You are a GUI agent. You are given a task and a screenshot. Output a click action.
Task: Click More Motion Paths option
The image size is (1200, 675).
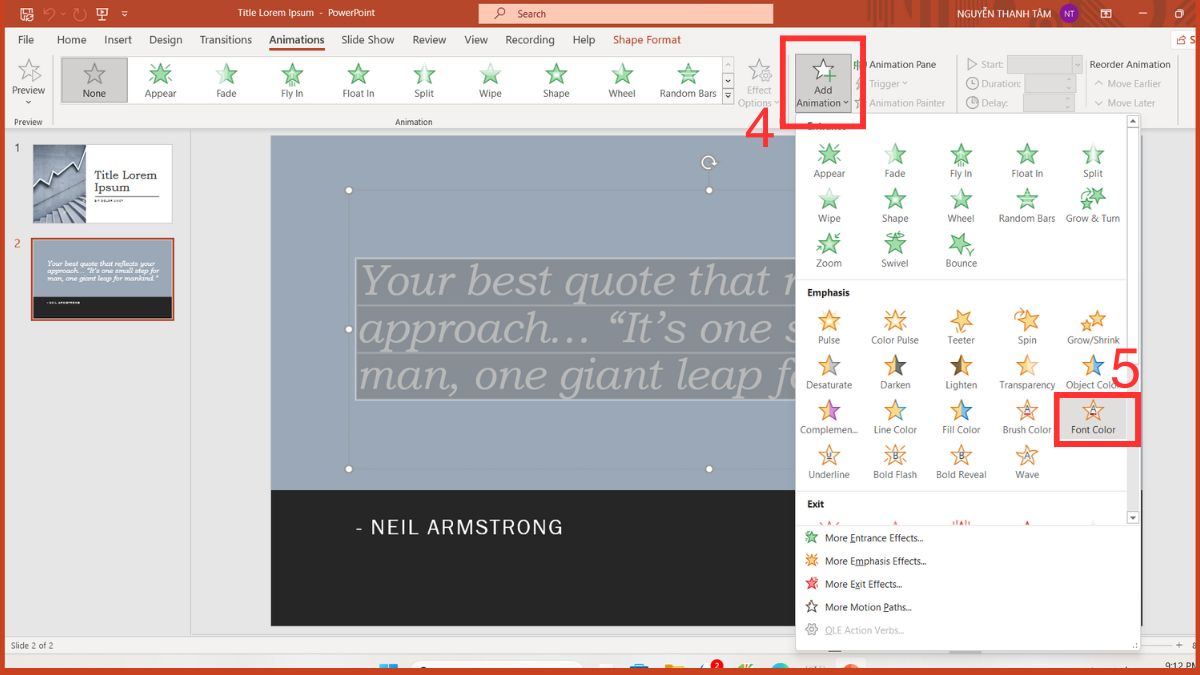(868, 607)
